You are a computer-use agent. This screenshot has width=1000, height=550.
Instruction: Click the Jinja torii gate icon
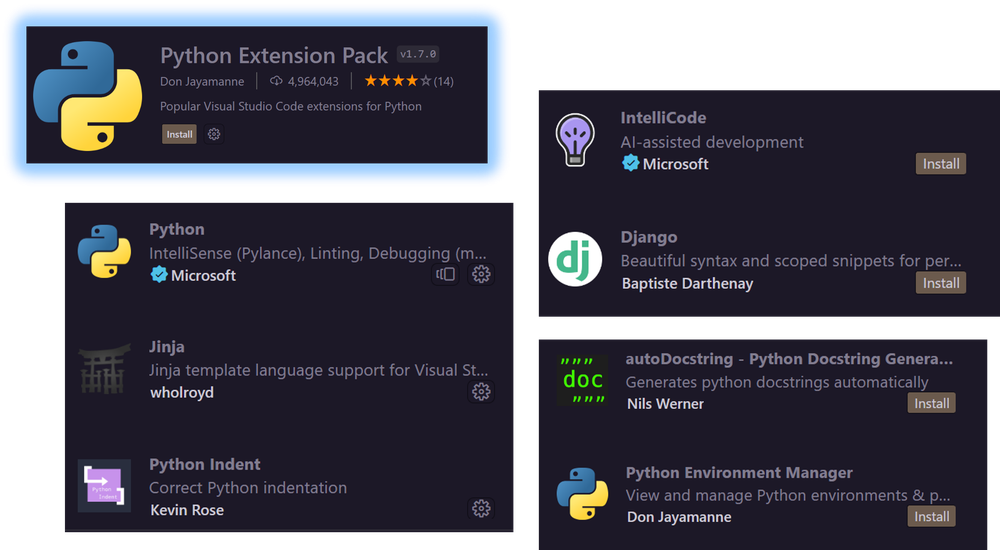pos(104,369)
